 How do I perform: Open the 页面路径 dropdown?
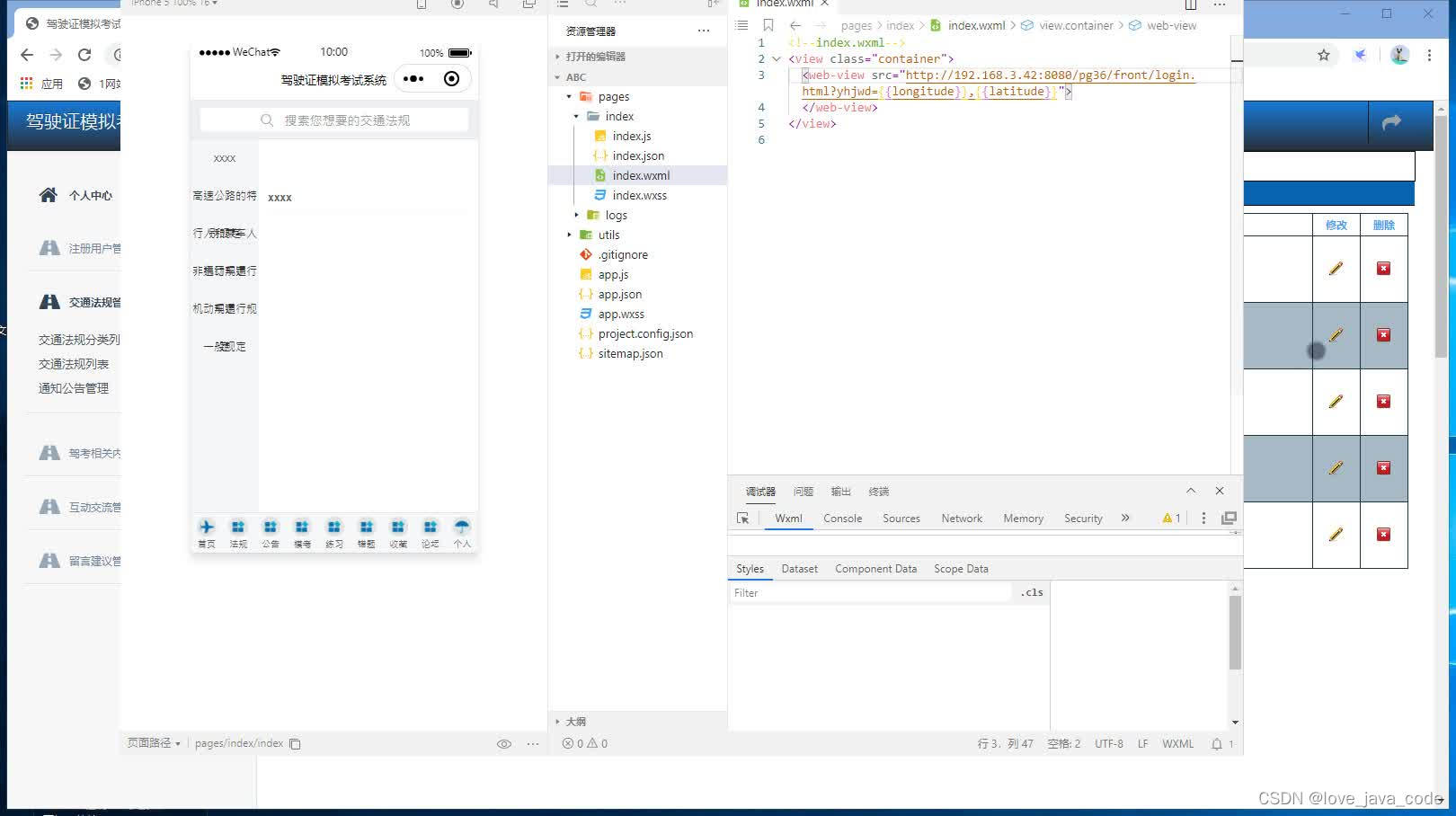[x=154, y=744]
